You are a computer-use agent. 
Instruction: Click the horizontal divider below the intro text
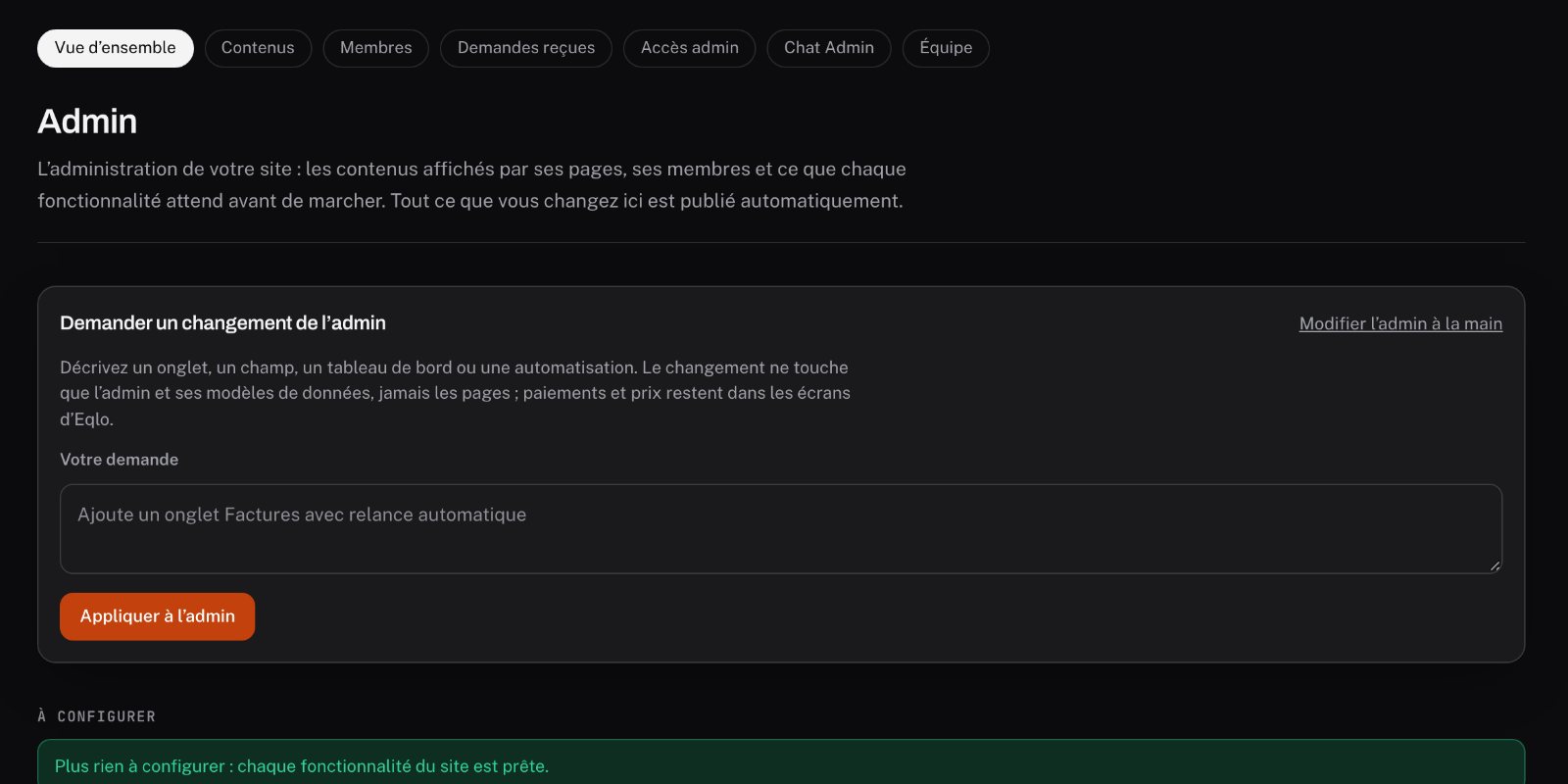pos(781,242)
